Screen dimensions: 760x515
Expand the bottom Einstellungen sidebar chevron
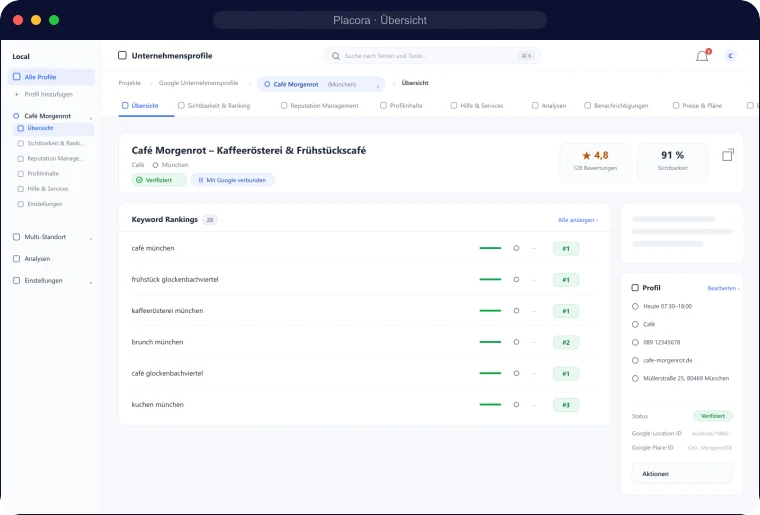[x=91, y=282]
